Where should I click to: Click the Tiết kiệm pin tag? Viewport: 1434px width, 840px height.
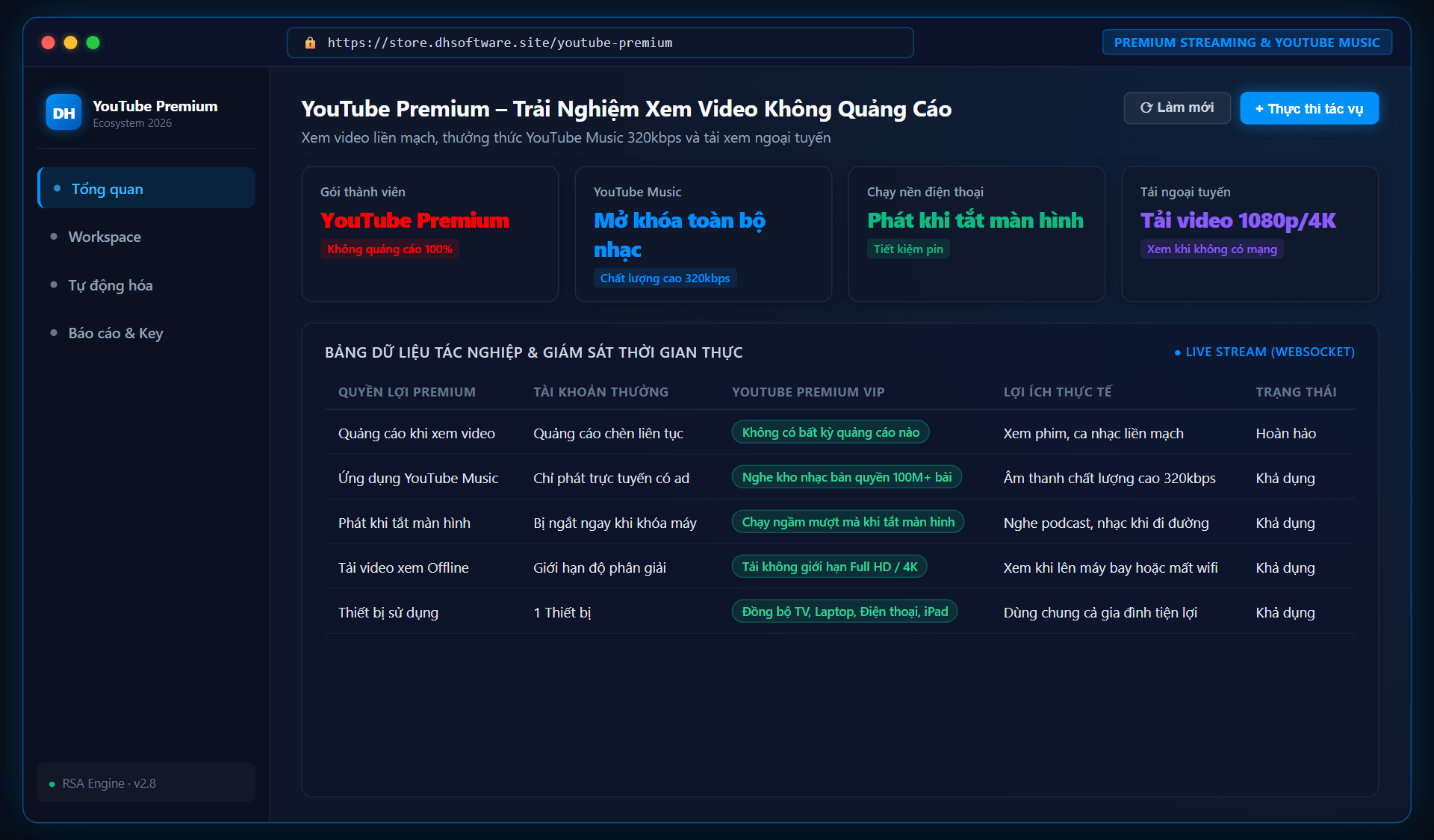tap(908, 249)
